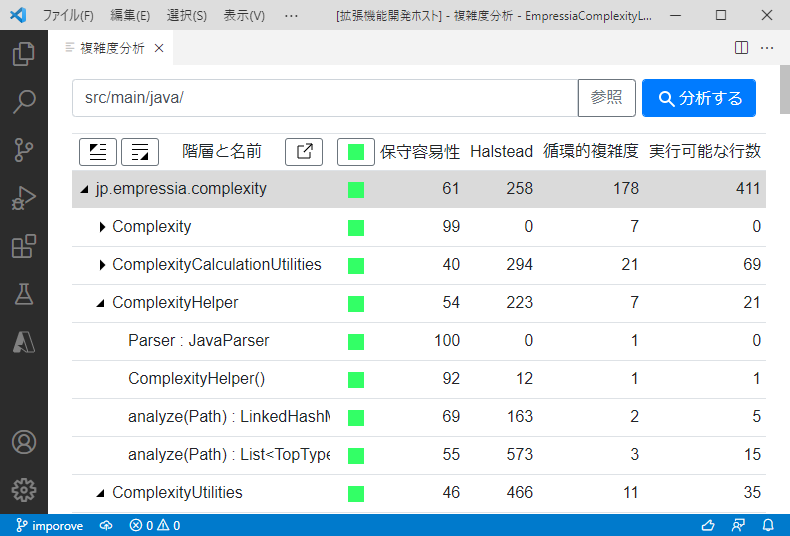Click the vertical scrollbar thumb
The height and width of the screenshot is (536, 790).
[784, 90]
